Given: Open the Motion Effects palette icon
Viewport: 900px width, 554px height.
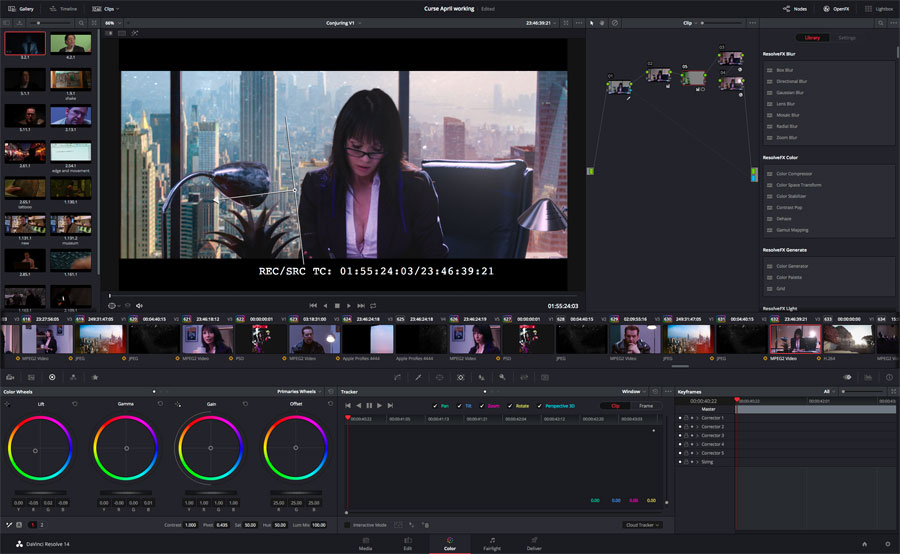Looking at the screenshot, I should point(95,377).
